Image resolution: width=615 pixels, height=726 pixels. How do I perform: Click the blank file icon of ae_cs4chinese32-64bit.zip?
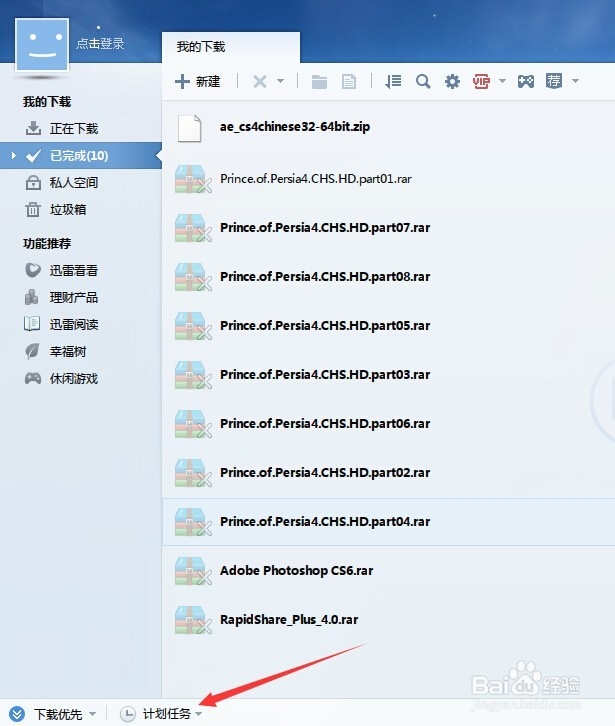point(189,128)
